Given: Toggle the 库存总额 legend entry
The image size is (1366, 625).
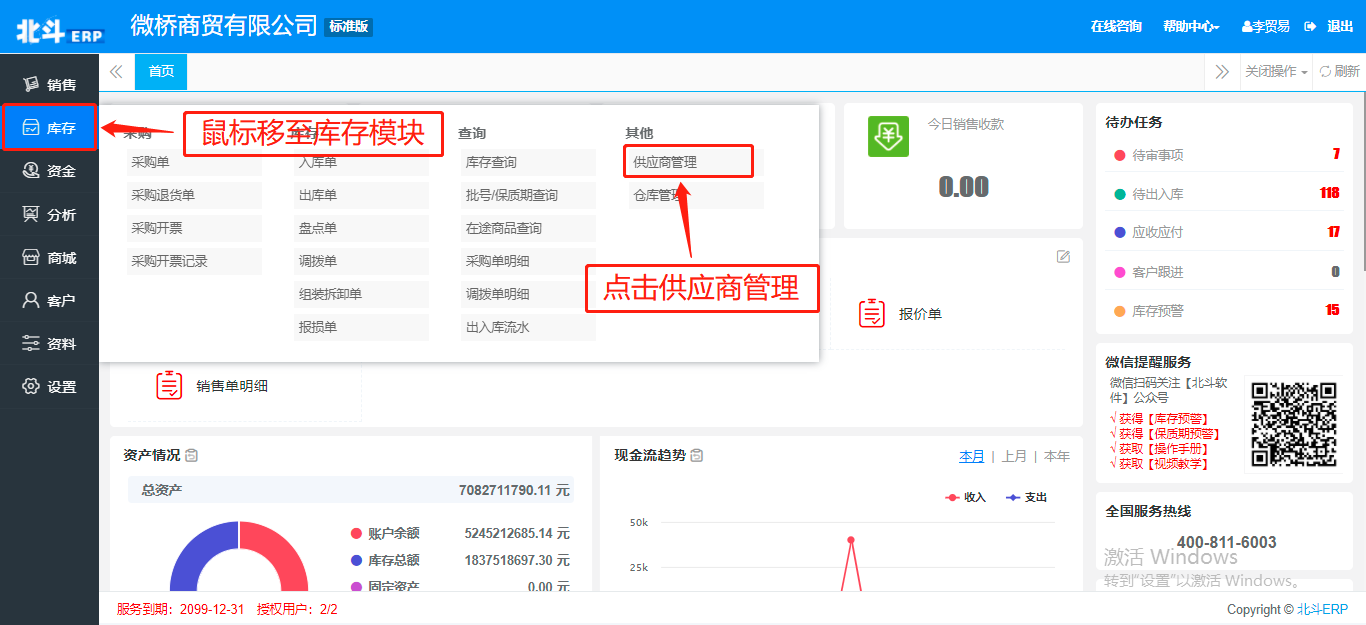Looking at the screenshot, I should coord(385,560).
